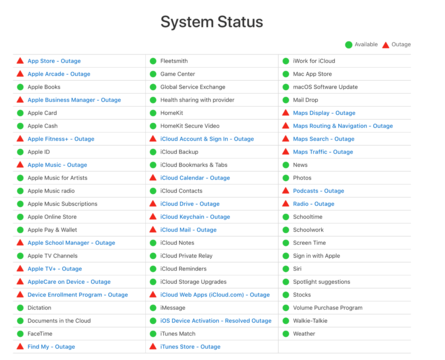
Task: Click the System Status heading
Action: coord(212,22)
